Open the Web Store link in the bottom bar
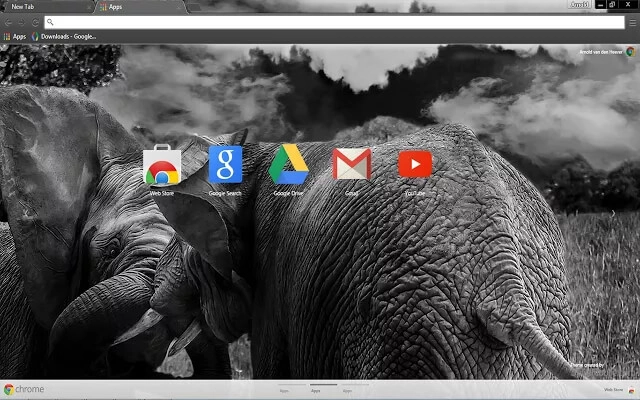640x400 pixels. pyautogui.click(x=613, y=390)
